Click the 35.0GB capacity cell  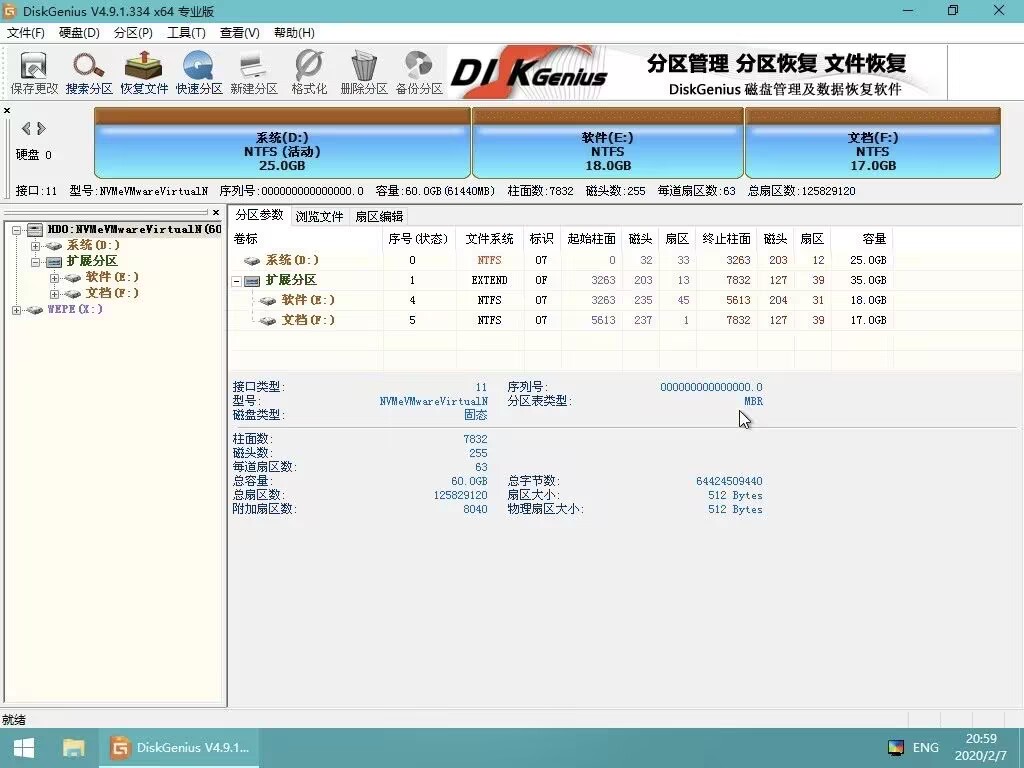[868, 280]
